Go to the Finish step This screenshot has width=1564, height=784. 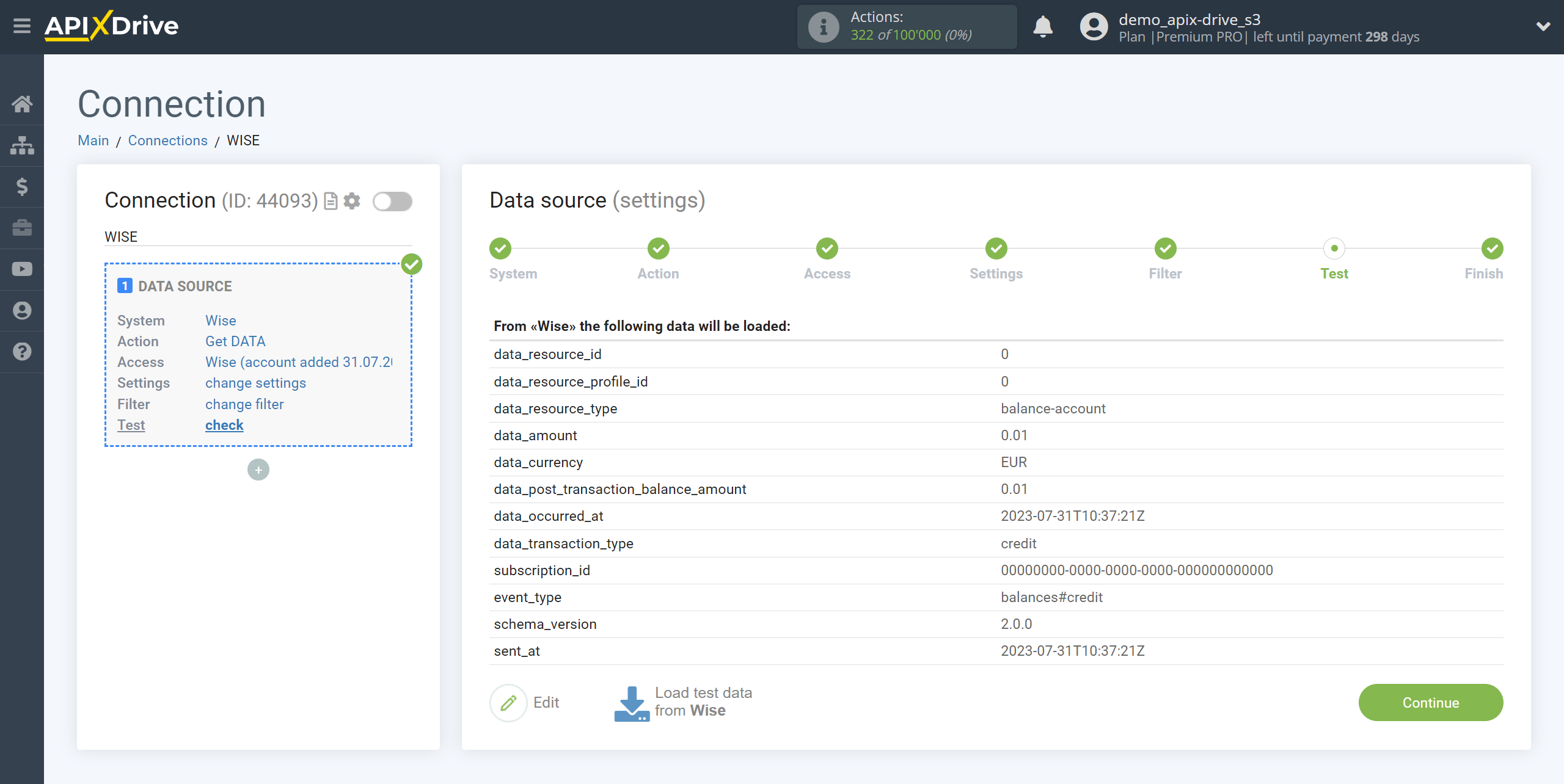click(1492, 249)
